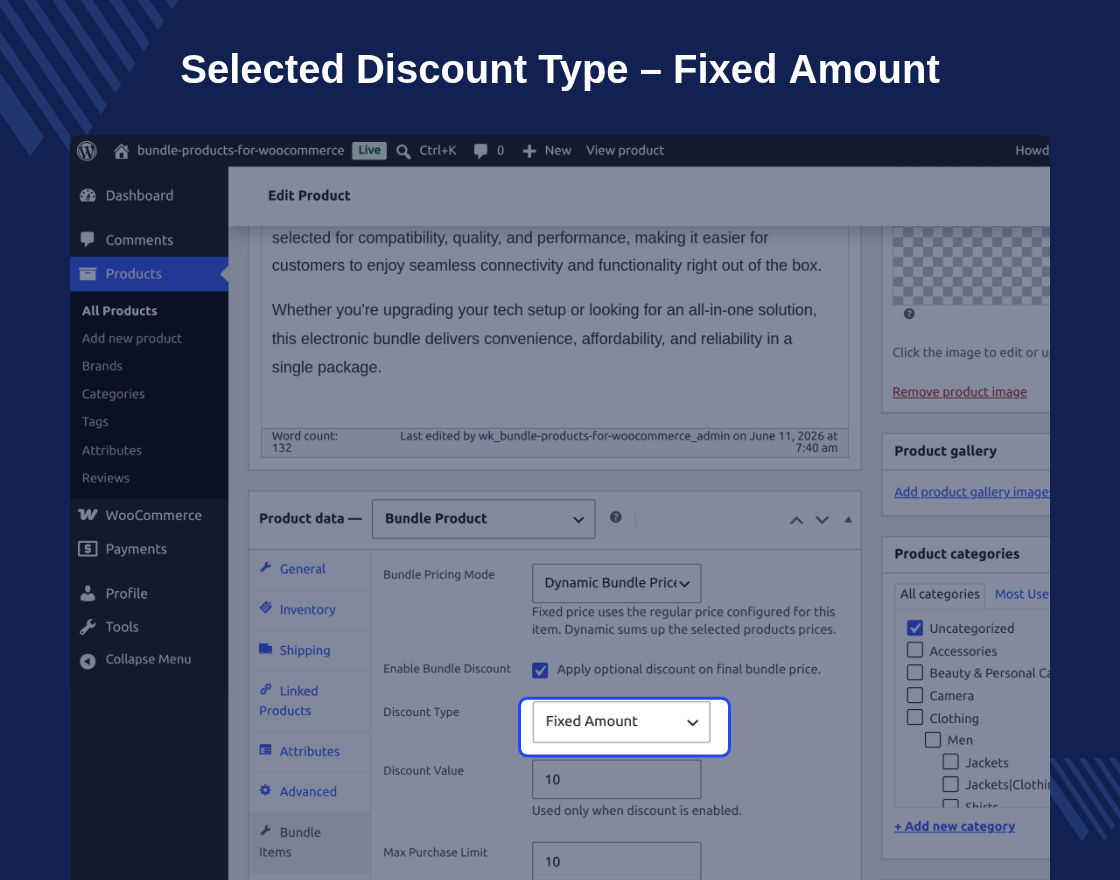This screenshot has width=1120, height=880.
Task: Check the Accessories category
Action: coord(915,650)
